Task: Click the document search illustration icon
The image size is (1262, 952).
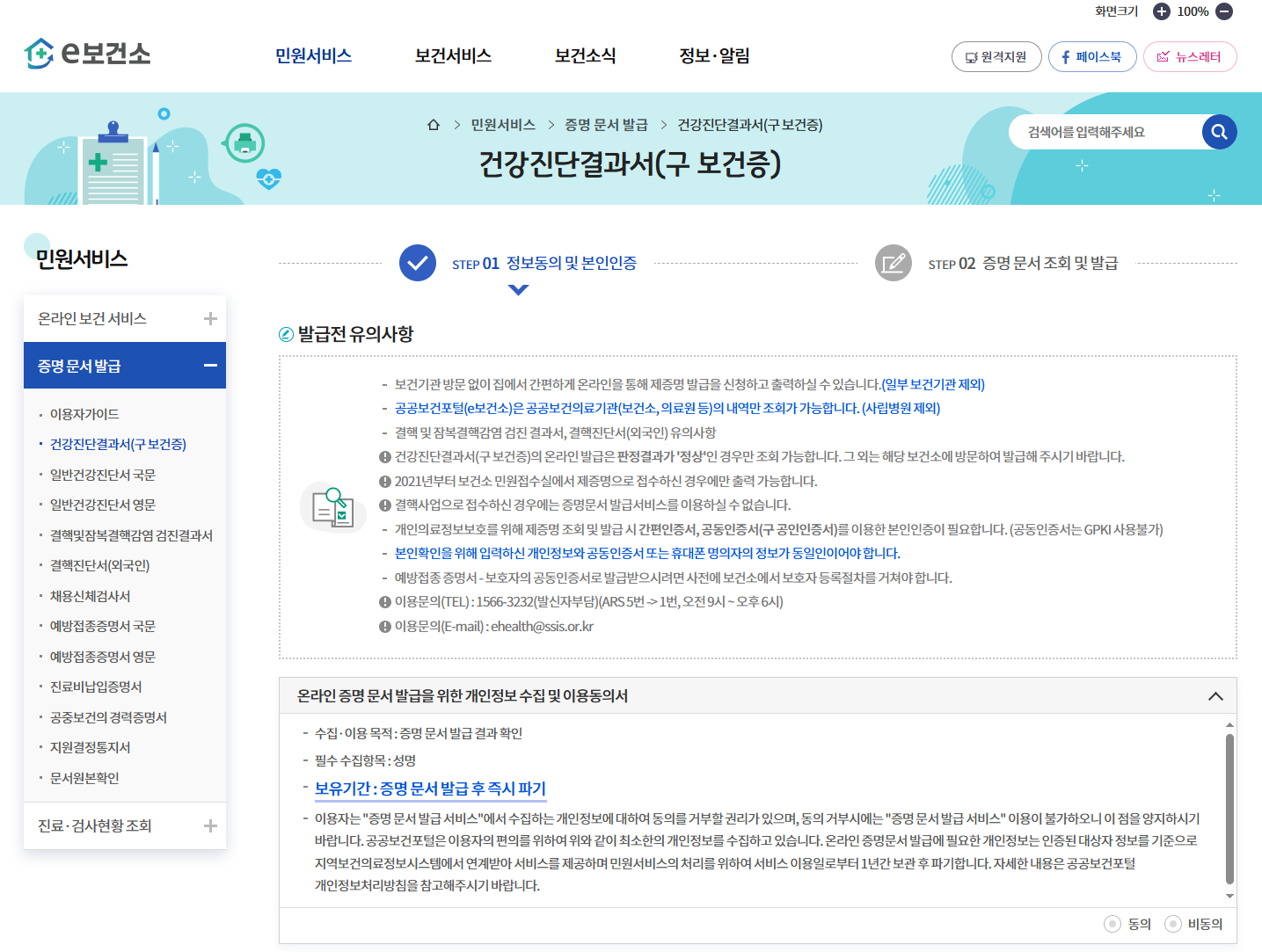Action: 333,506
